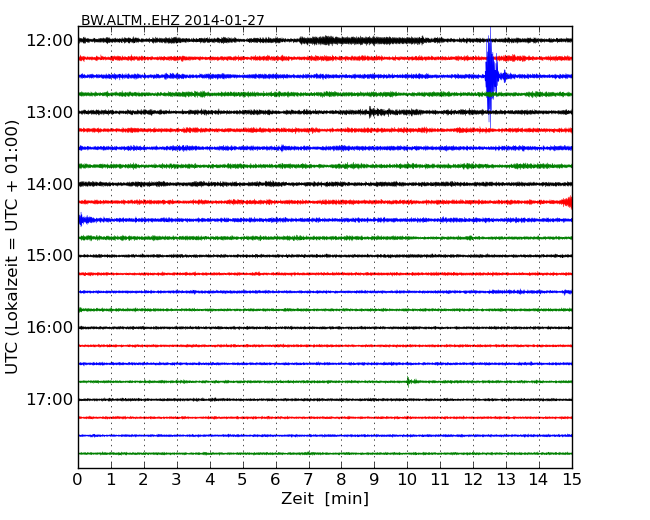Screen dimensions: 650x520
Task: Click the black burst on the 13:00 trace
Action: [378, 112]
